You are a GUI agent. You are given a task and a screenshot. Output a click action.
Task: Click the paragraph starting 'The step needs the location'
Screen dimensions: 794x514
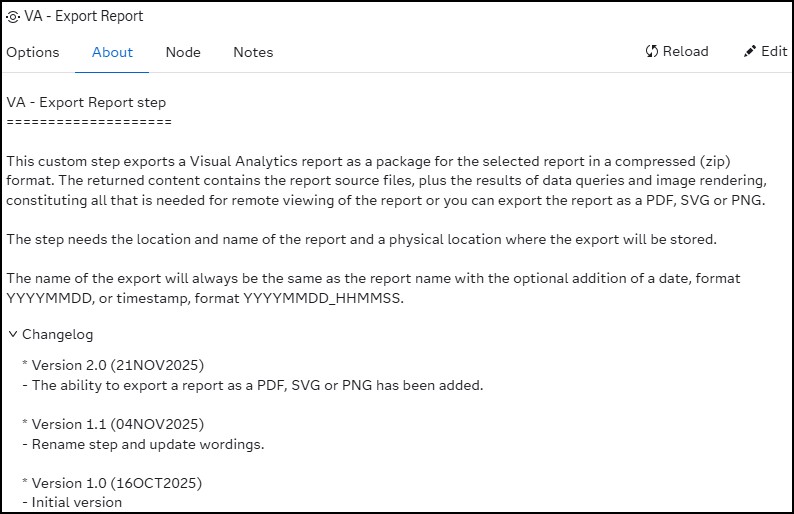[362, 239]
